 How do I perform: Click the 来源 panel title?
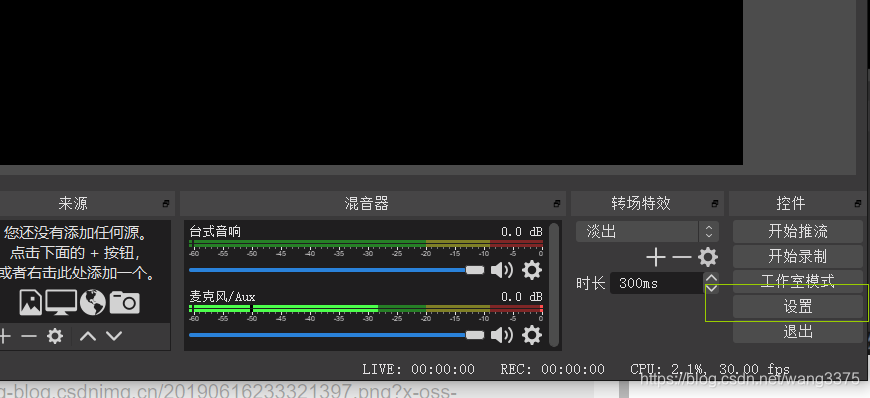point(73,204)
